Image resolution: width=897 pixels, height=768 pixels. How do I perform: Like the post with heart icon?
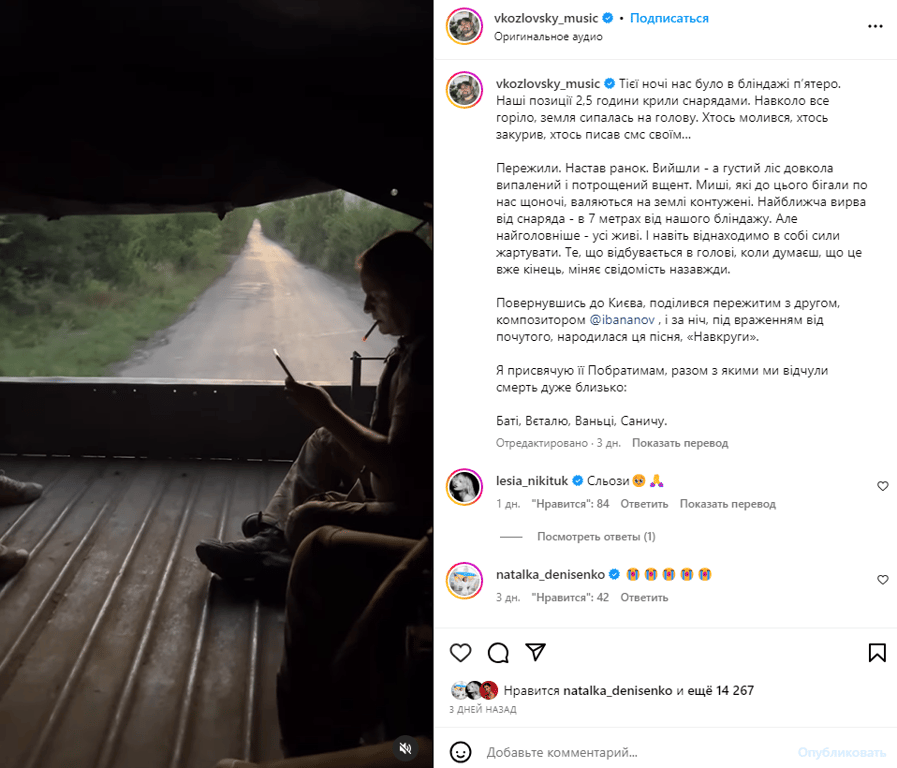[x=461, y=652]
